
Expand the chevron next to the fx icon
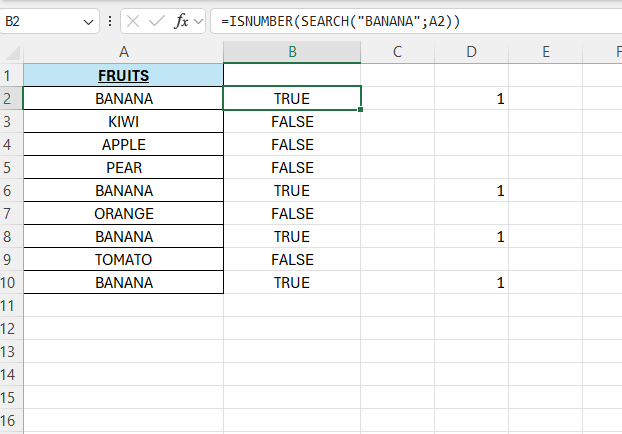click(x=198, y=21)
